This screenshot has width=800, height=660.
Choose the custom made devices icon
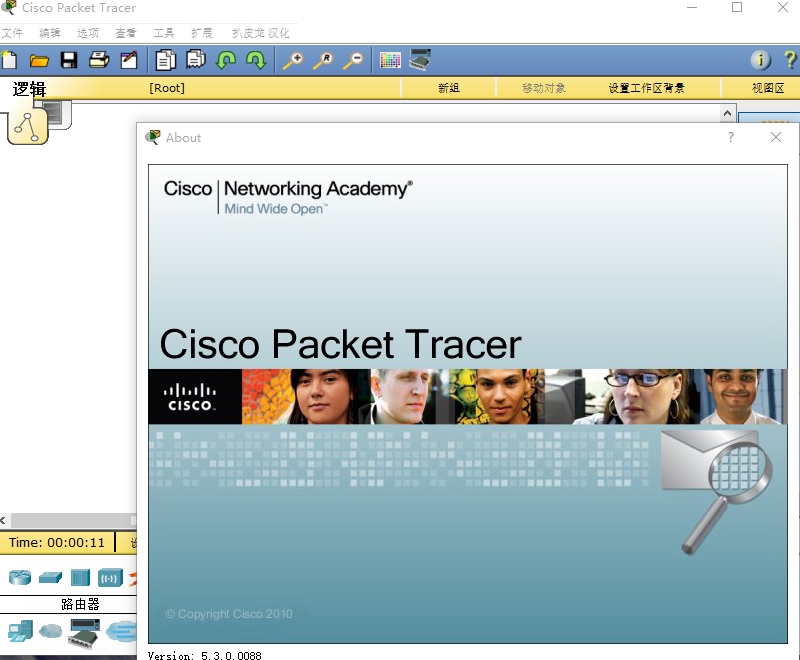pos(84,633)
